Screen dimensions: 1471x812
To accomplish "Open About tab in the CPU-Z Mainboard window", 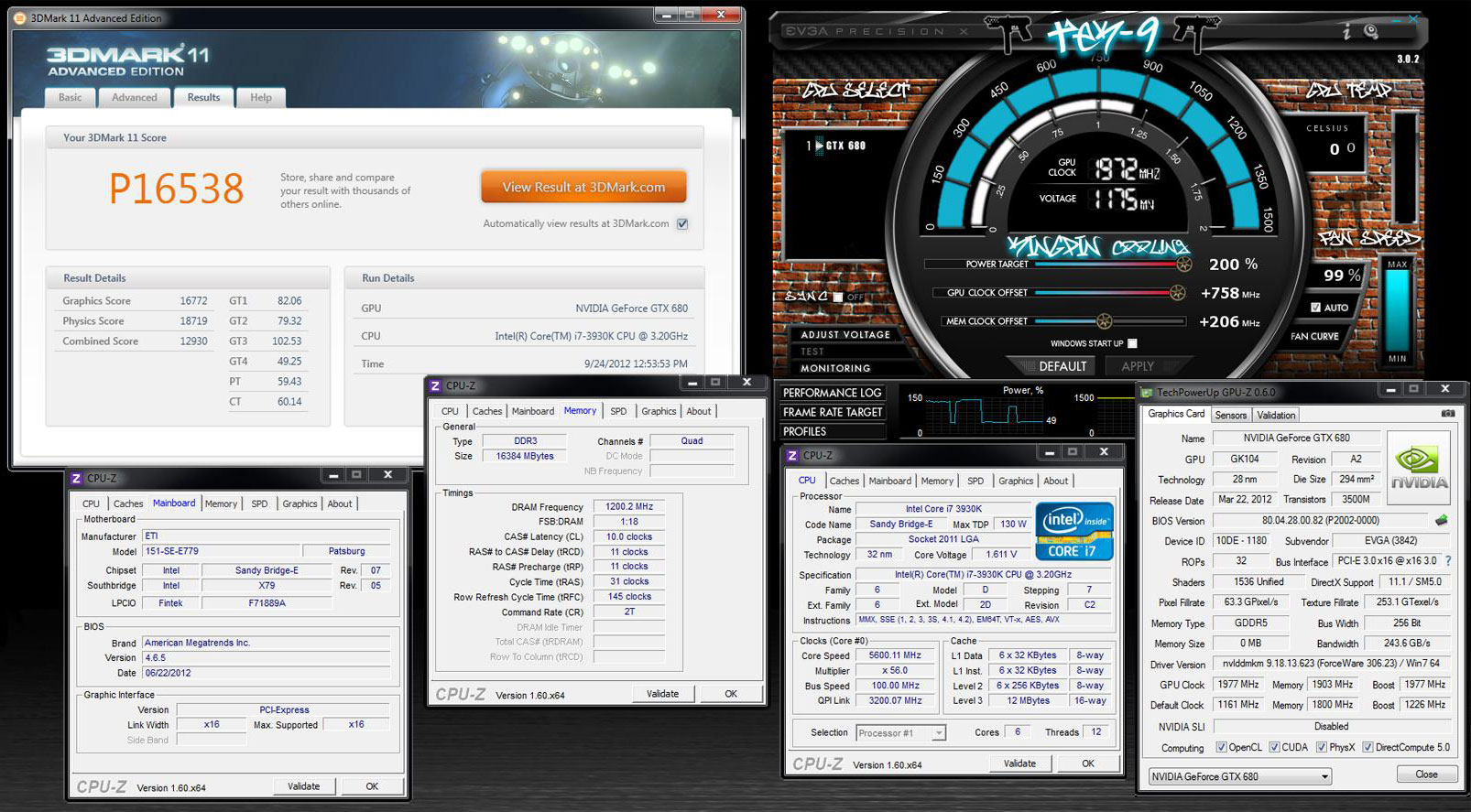I will tap(340, 503).
